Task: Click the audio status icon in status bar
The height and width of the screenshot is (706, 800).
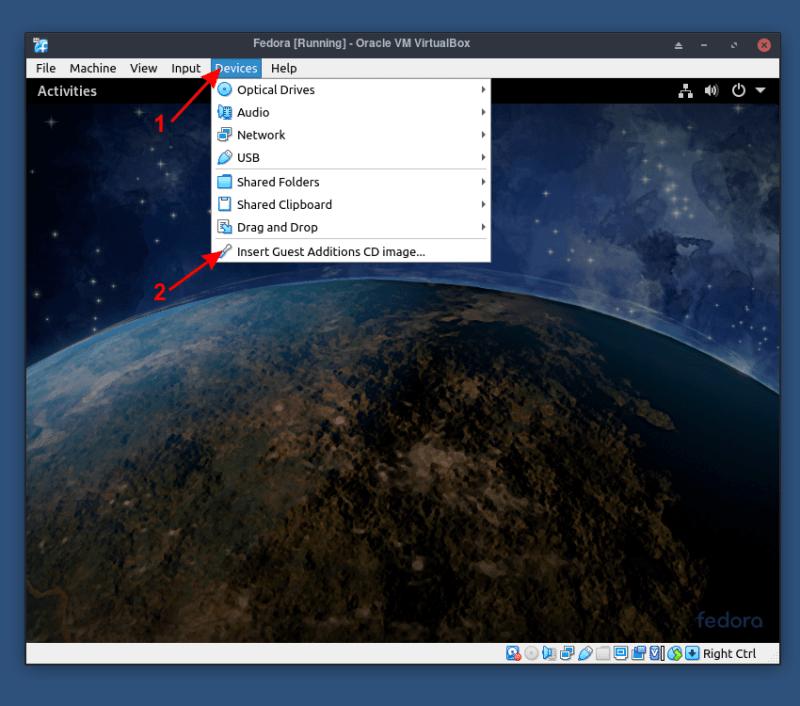Action: (x=549, y=653)
